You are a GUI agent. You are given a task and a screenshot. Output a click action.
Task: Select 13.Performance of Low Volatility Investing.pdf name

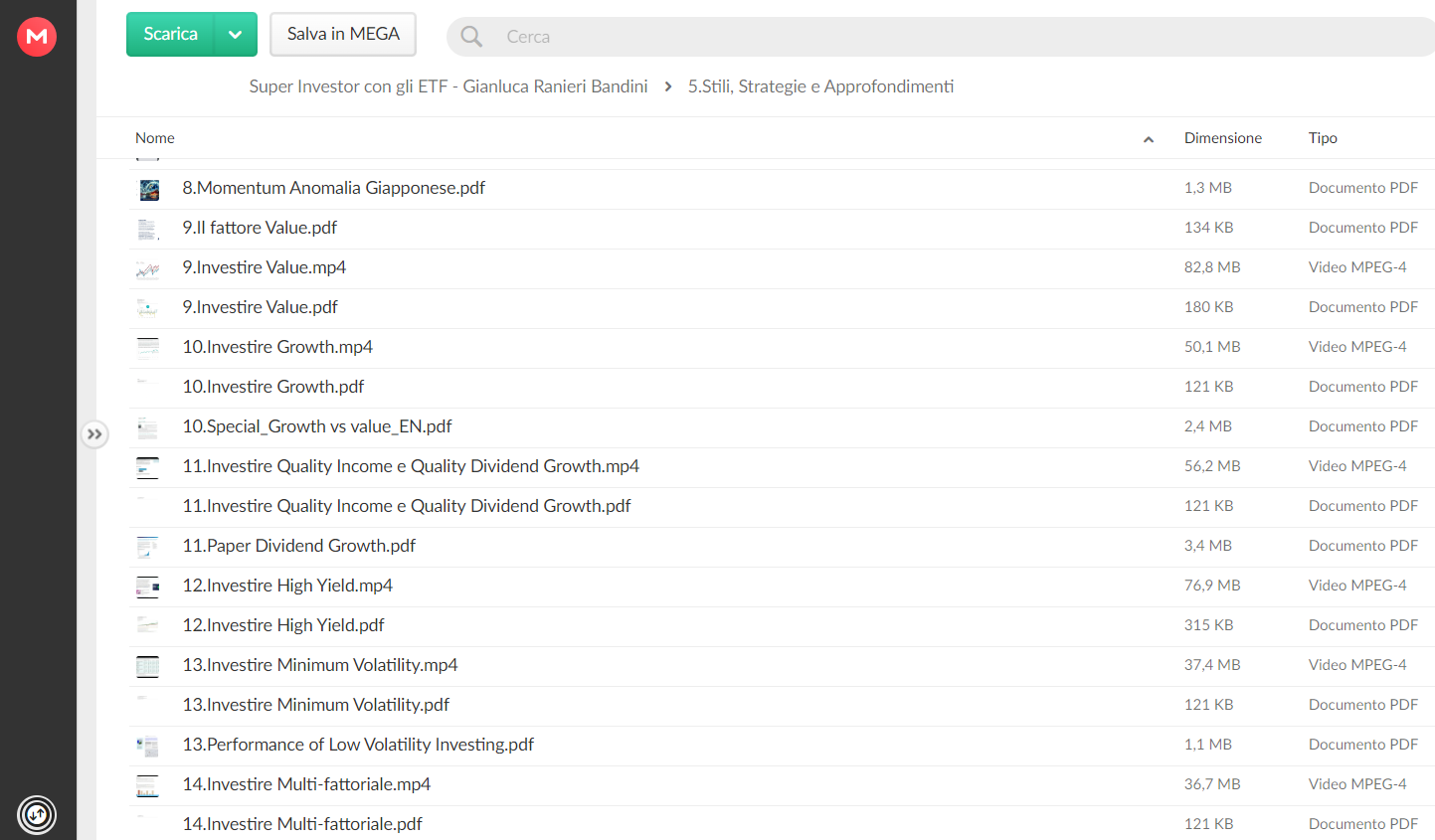coord(358,745)
